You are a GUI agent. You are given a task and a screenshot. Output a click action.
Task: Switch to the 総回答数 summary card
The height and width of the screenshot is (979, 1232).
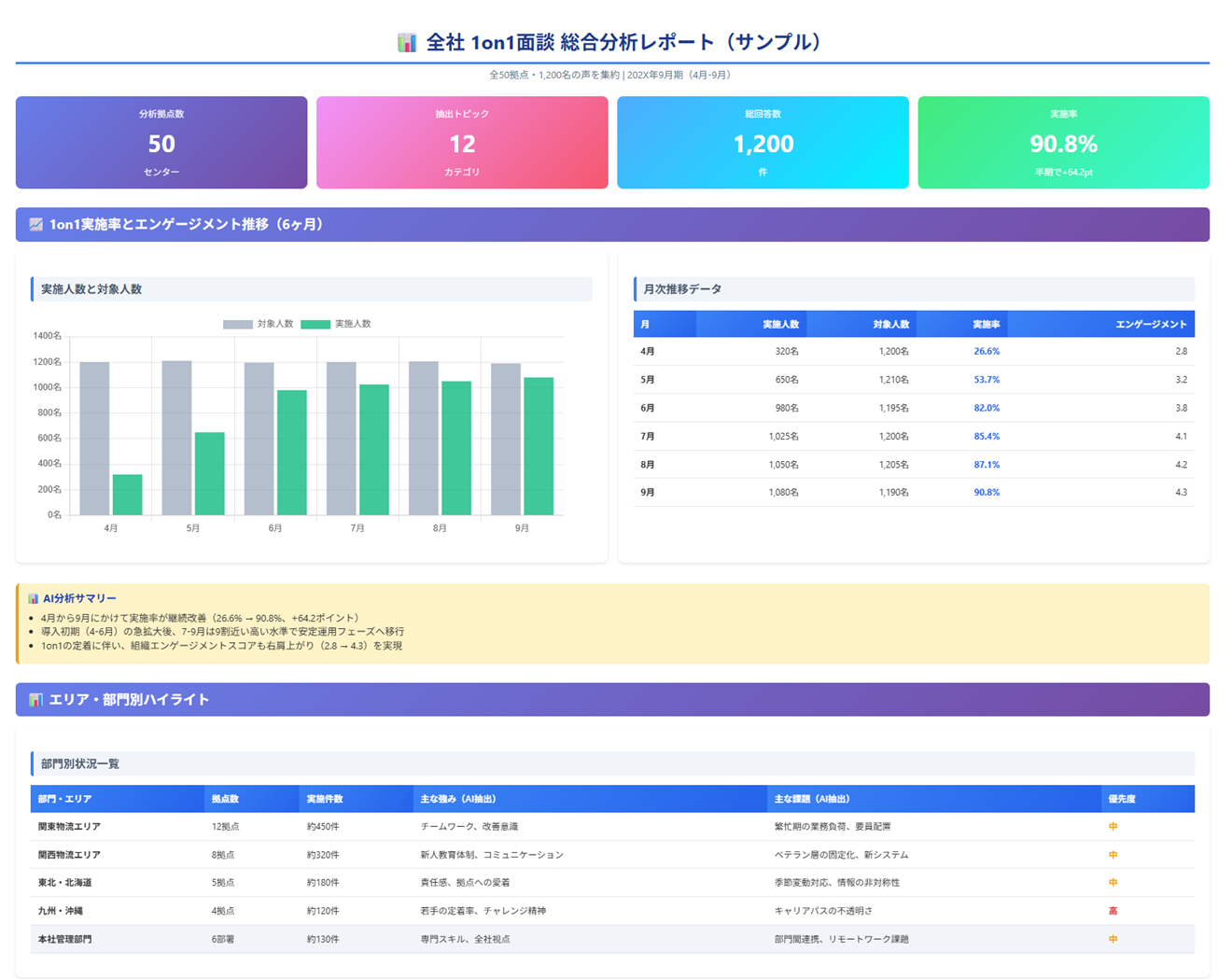coord(763,142)
